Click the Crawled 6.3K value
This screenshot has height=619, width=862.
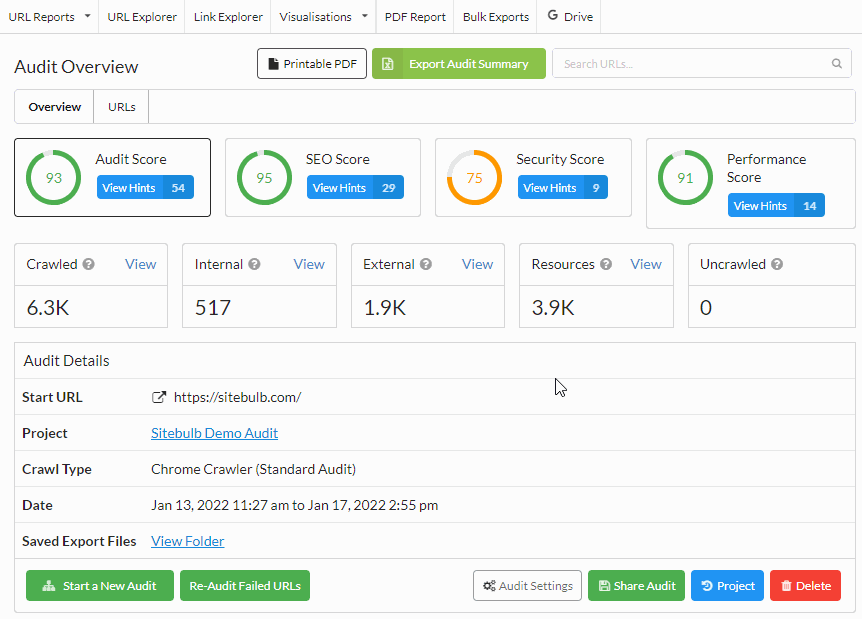coord(48,308)
